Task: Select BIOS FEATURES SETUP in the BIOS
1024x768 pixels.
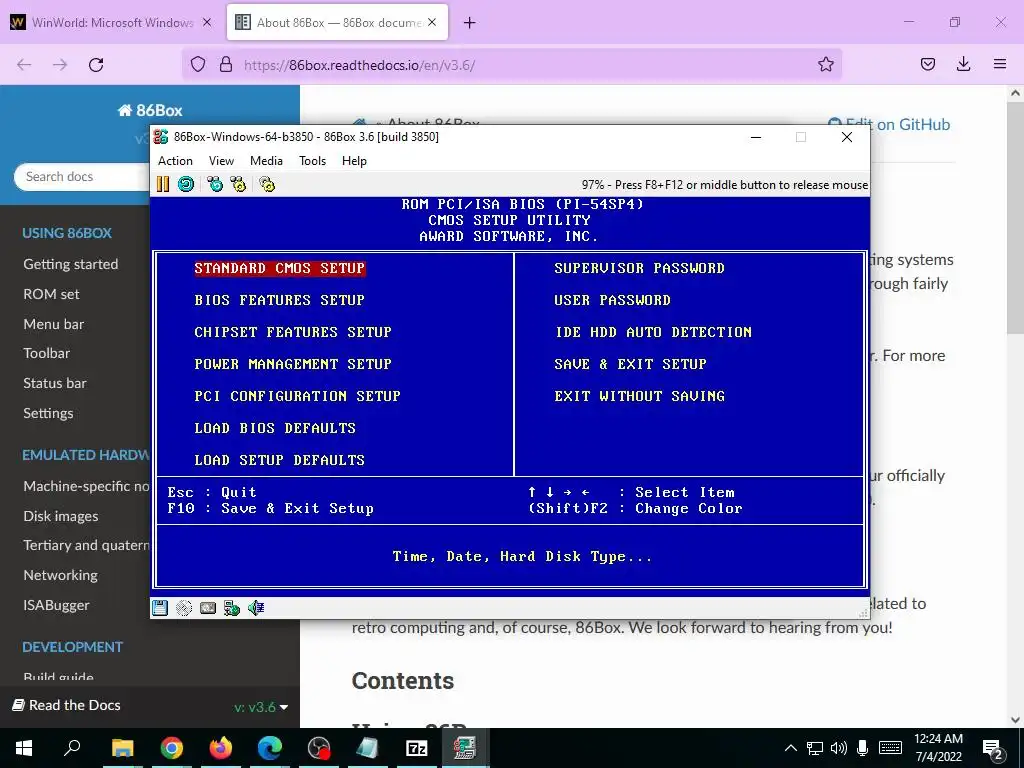Action: [280, 300]
